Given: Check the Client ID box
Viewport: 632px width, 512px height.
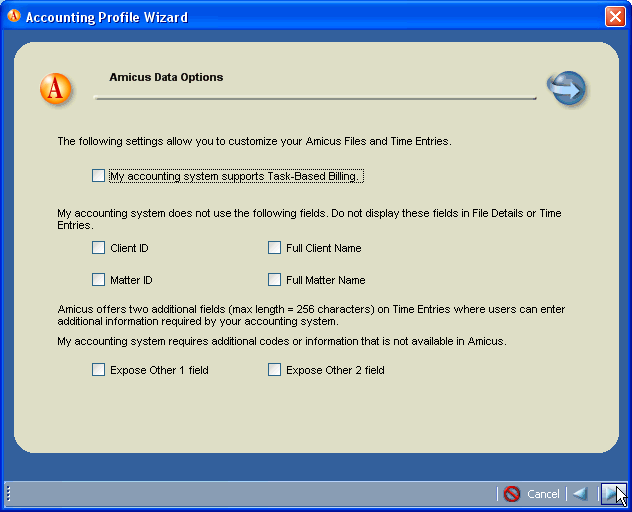Looking at the screenshot, I should [98, 248].
